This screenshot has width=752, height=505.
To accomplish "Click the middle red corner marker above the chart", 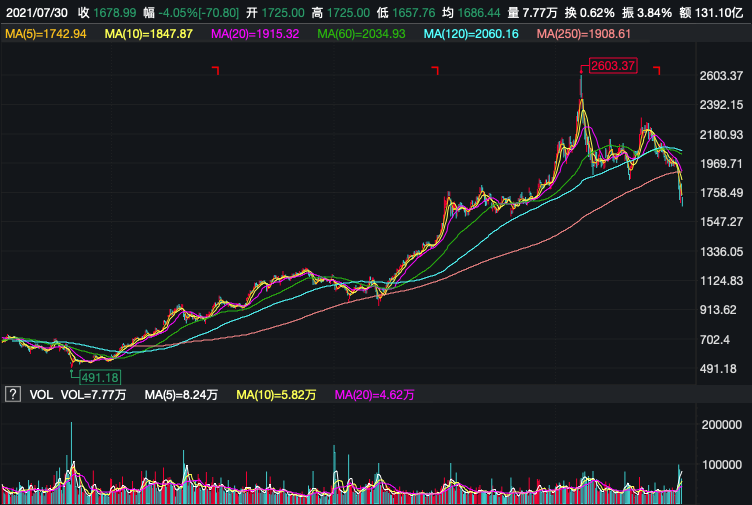I will coord(435,70).
